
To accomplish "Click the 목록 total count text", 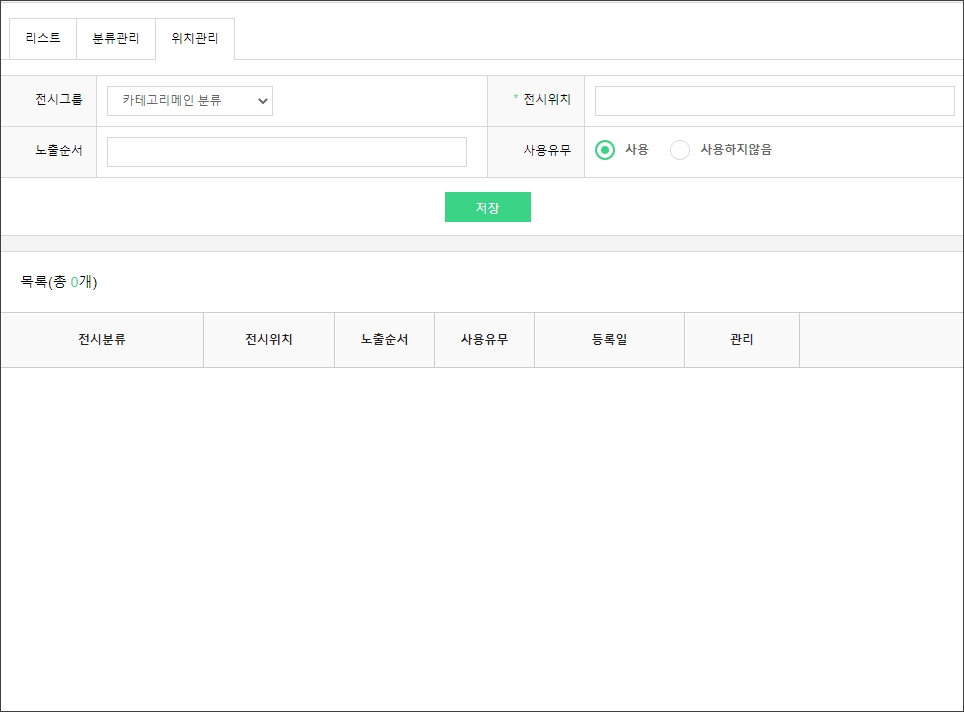I will pos(59,282).
